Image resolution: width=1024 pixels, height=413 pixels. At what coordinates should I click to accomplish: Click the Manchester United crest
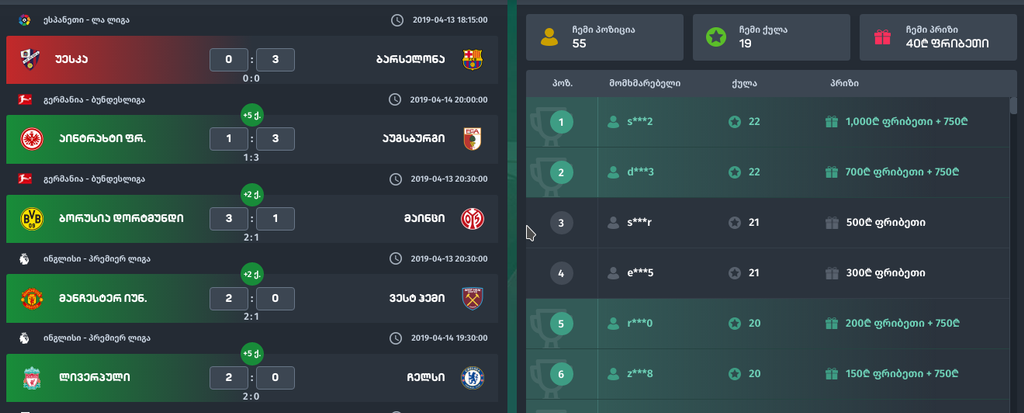tap(31, 298)
